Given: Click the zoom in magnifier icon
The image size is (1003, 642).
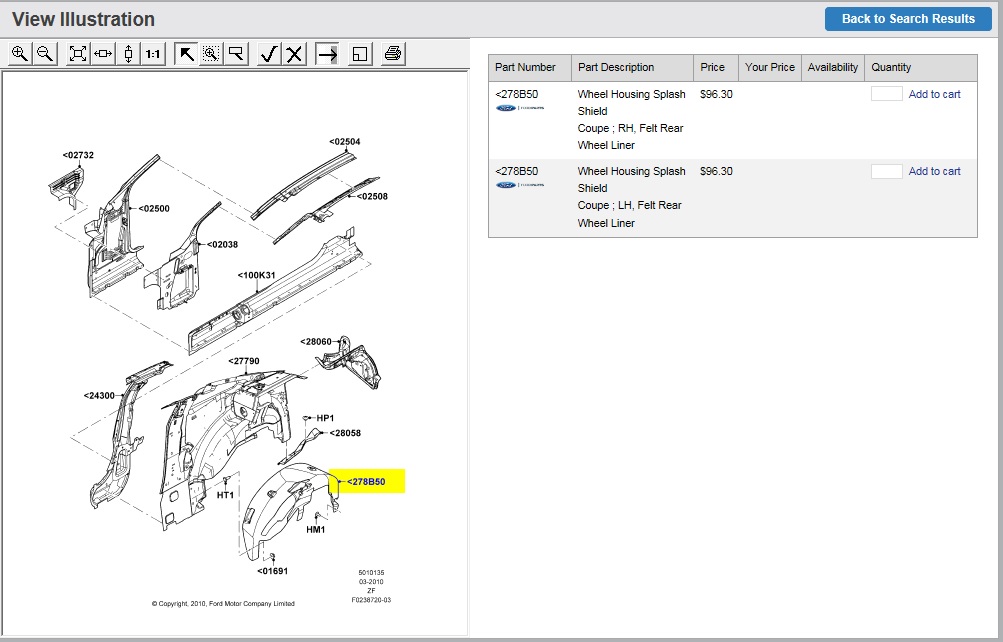Looking at the screenshot, I should [20, 54].
